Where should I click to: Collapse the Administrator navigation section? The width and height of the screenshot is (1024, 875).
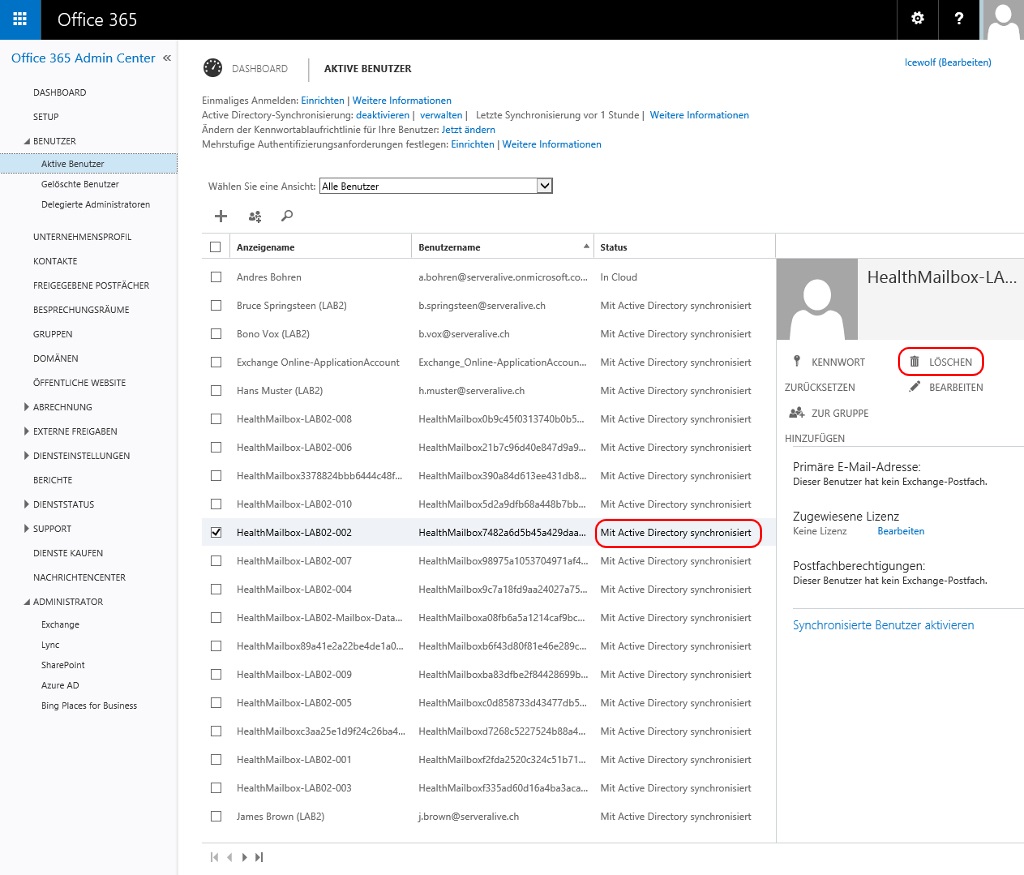[27, 601]
